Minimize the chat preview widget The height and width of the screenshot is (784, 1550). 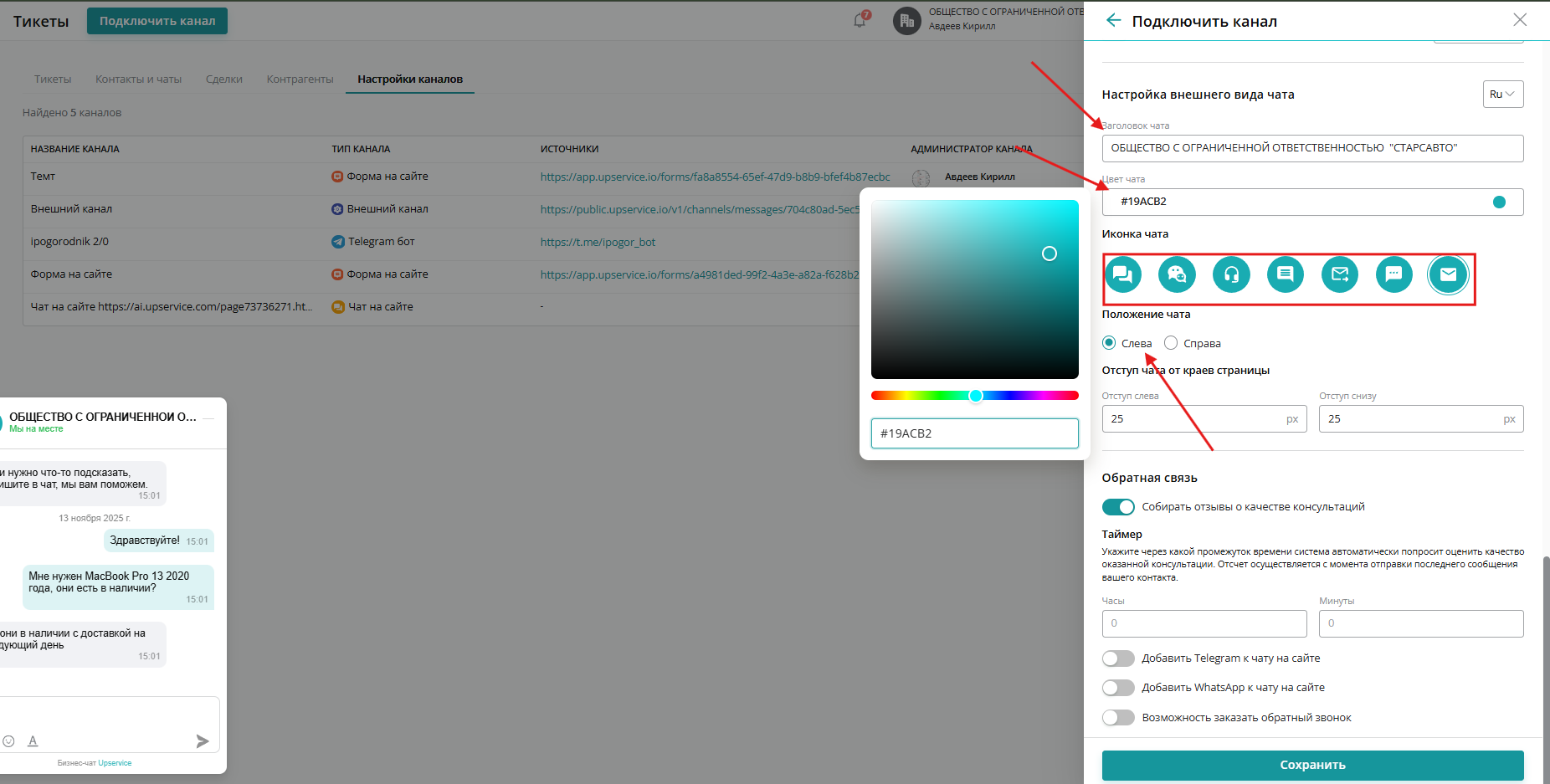(x=208, y=418)
